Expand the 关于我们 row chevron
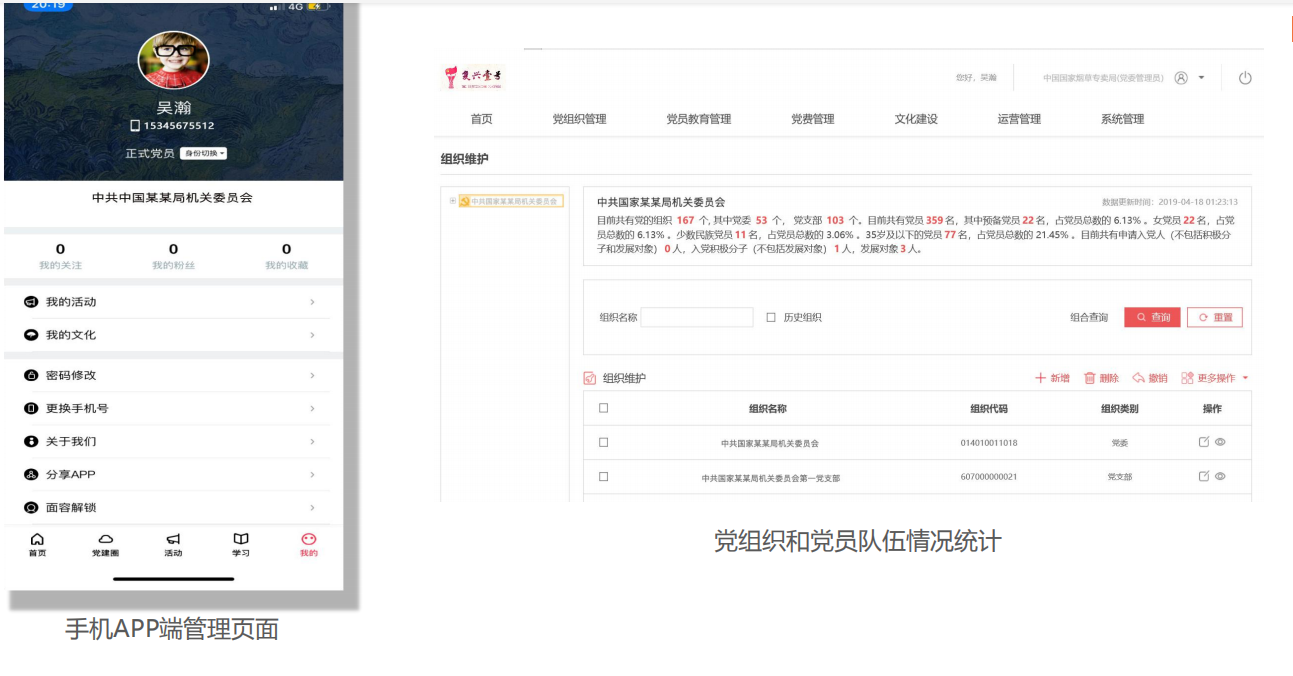This screenshot has width=1293, height=676. click(x=312, y=441)
